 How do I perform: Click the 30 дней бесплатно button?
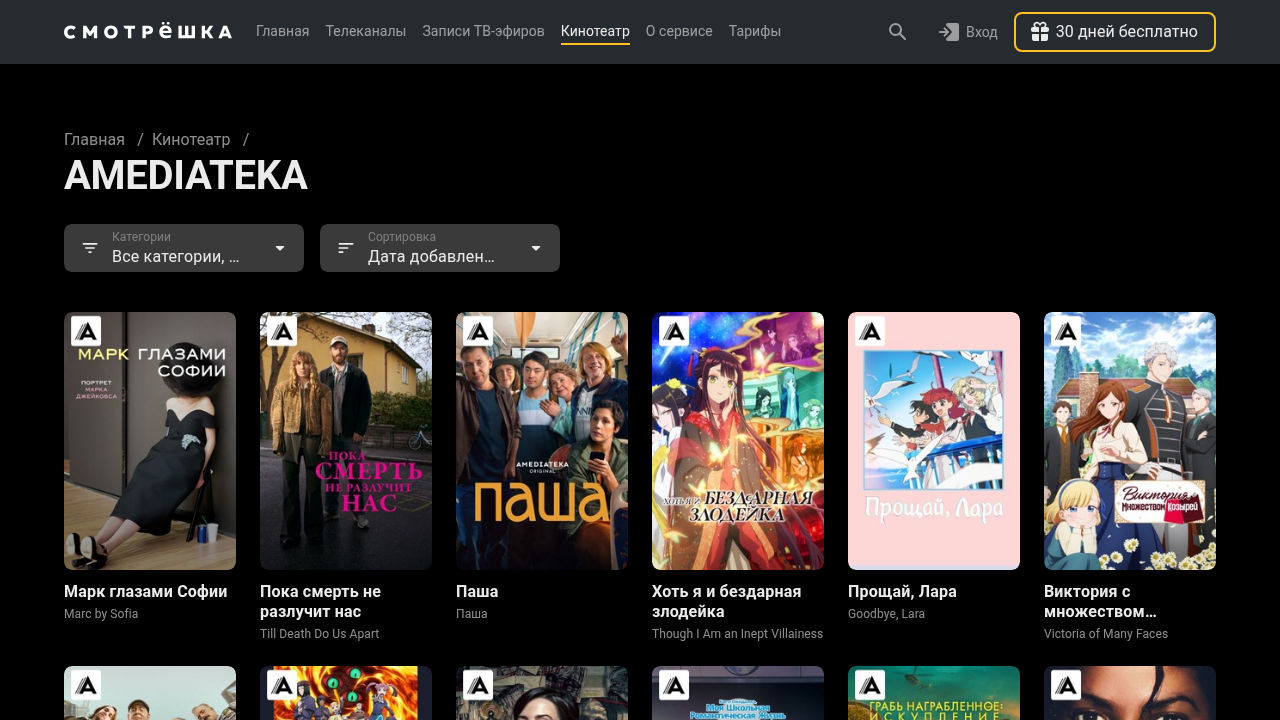tap(1115, 32)
